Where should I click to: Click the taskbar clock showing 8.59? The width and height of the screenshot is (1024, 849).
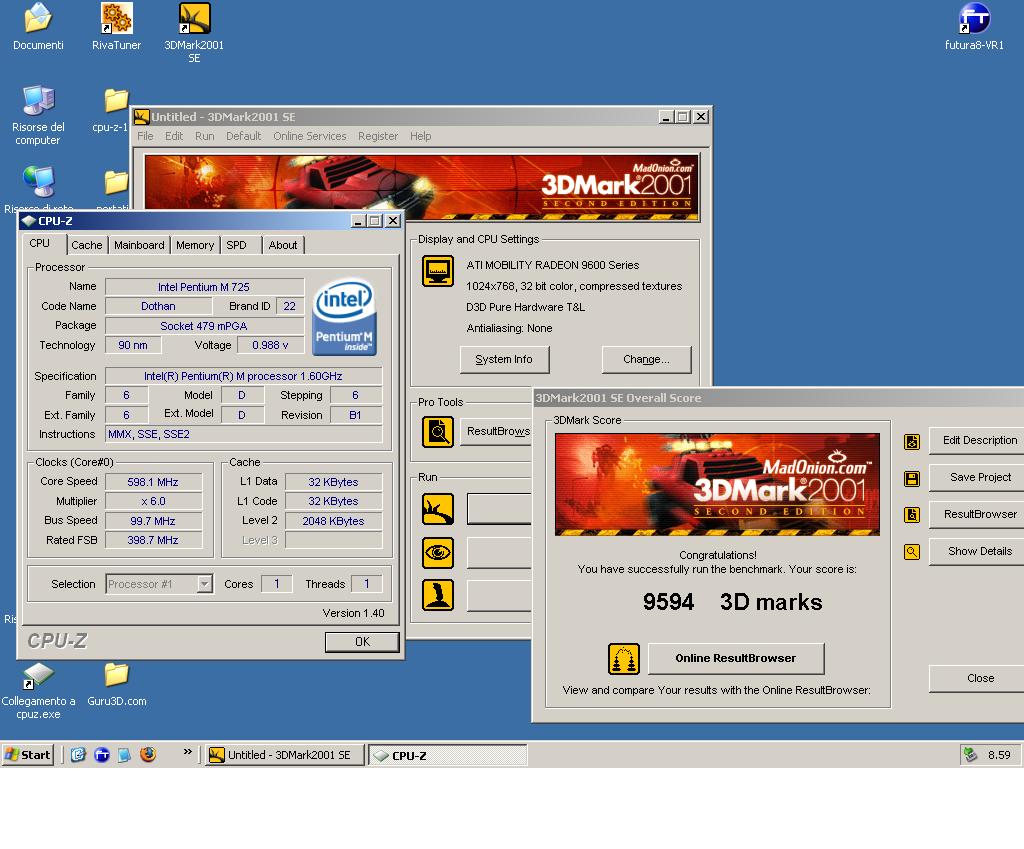click(x=999, y=755)
